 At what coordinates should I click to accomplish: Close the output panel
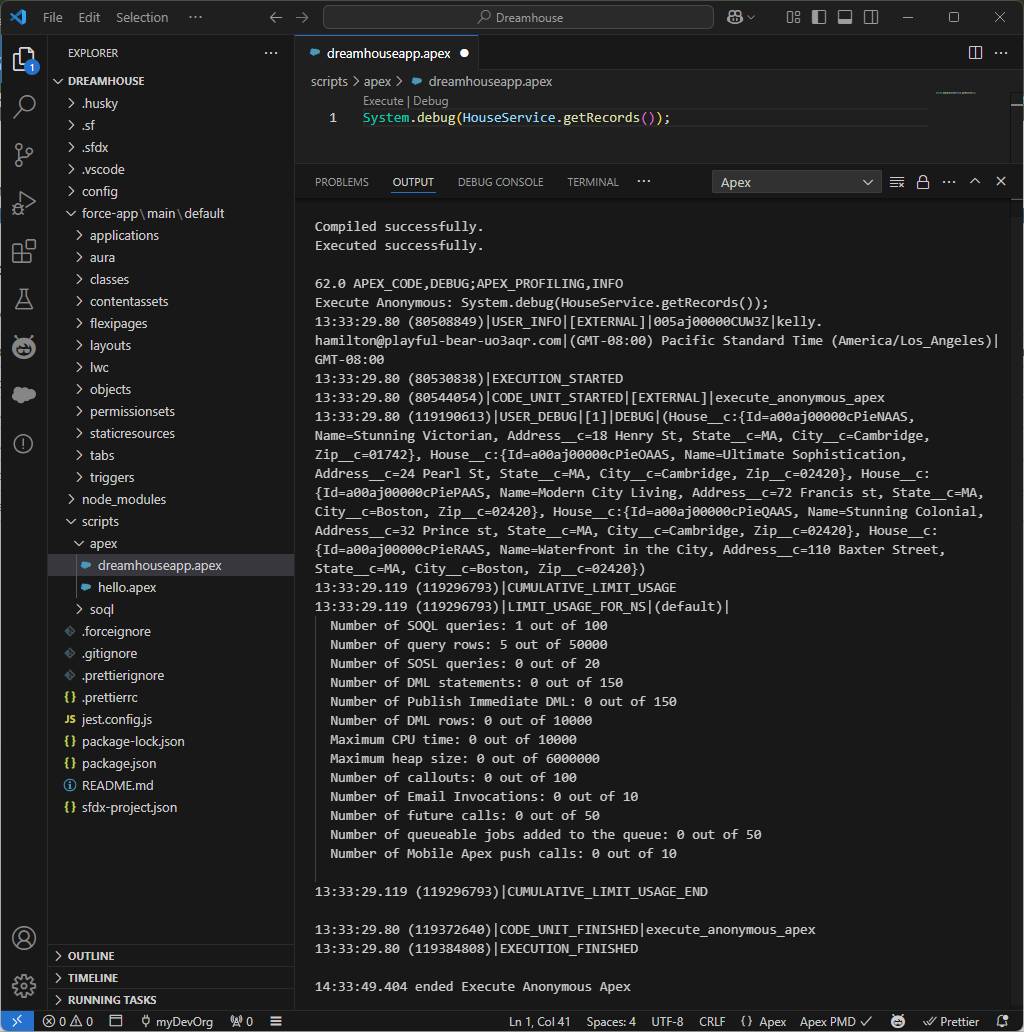coord(1001,181)
